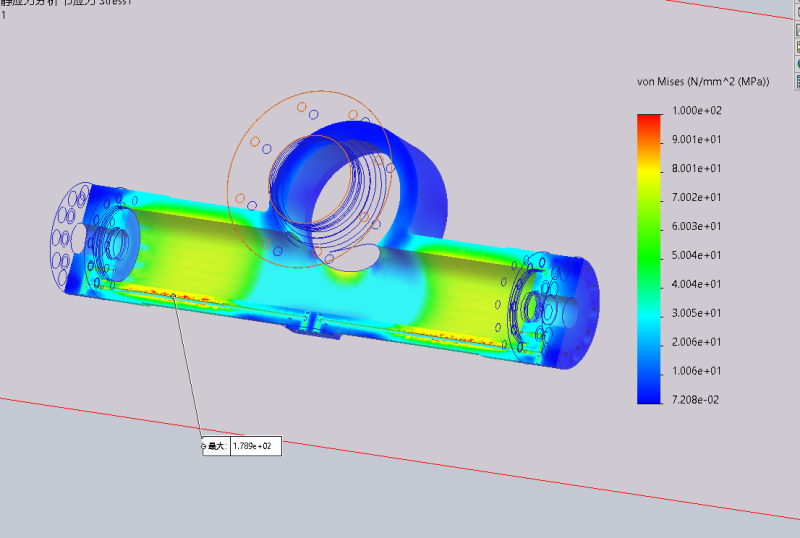Open the yellow folder File Explorer pane icon
This screenshot has height=538, width=800.
(x=796, y=46)
